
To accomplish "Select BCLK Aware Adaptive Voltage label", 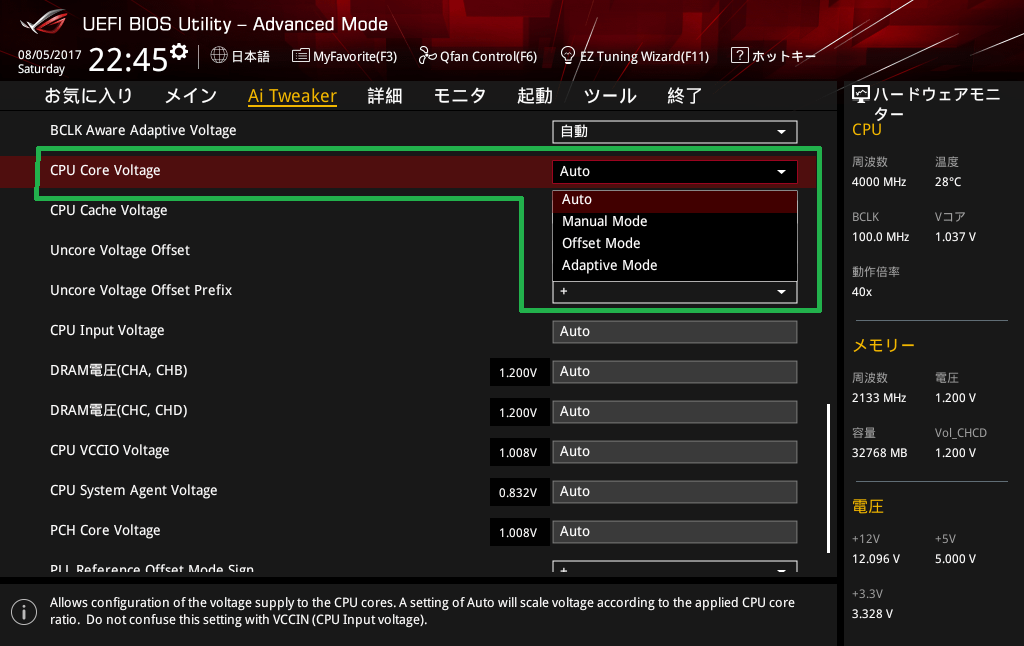I will 143,131.
